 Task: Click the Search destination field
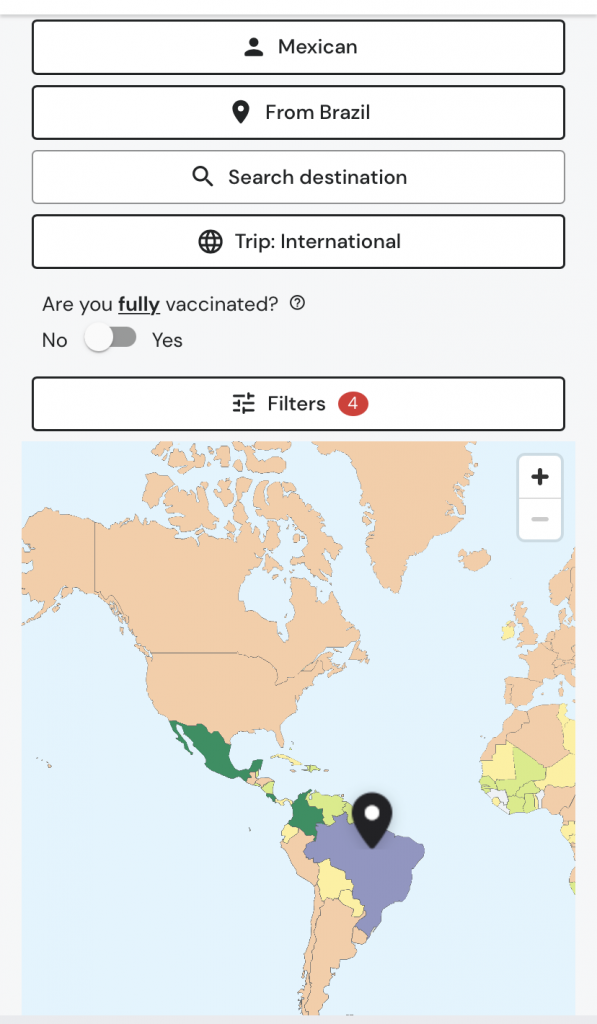pos(298,177)
